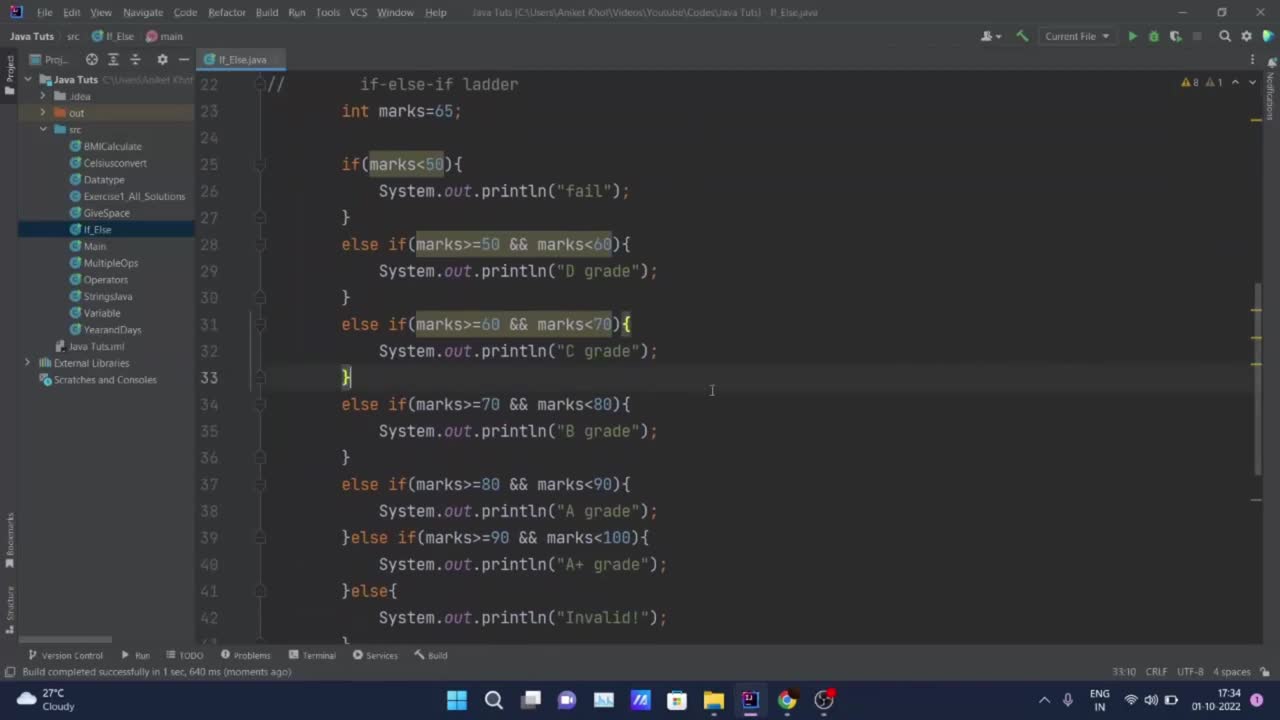Open Windows taskbar search
This screenshot has height=720, width=1280.
tap(493, 700)
